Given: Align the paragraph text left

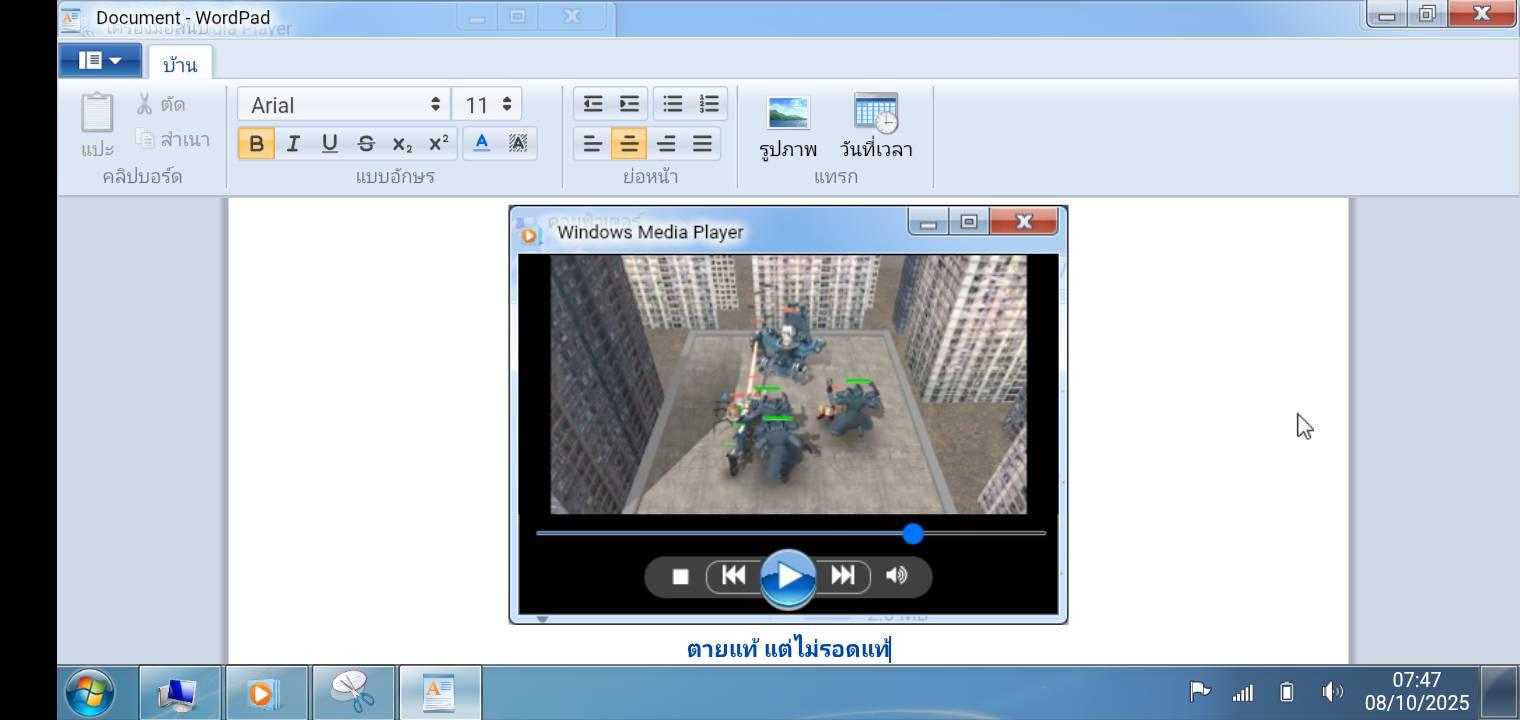Looking at the screenshot, I should pyautogui.click(x=593, y=144).
